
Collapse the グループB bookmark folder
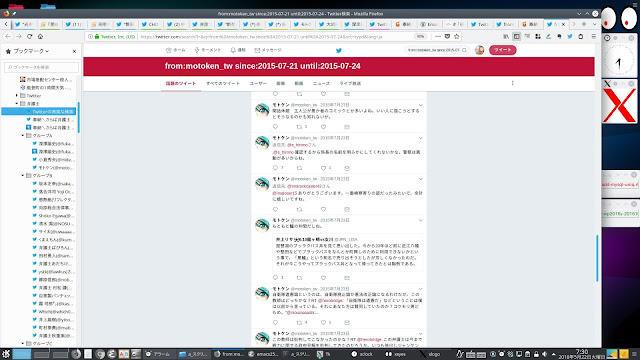[22, 176]
